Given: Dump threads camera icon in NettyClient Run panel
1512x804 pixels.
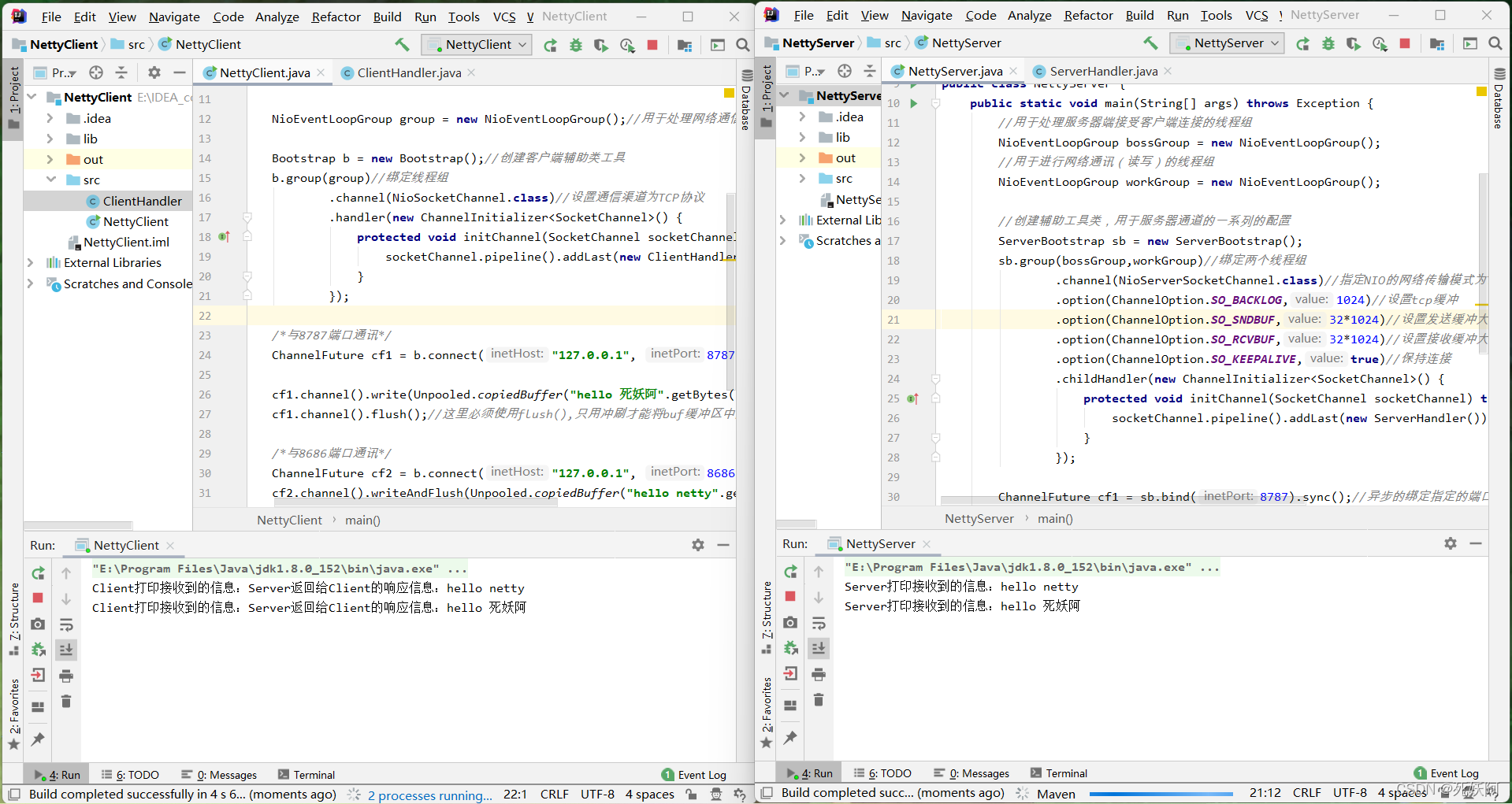Looking at the screenshot, I should [38, 624].
